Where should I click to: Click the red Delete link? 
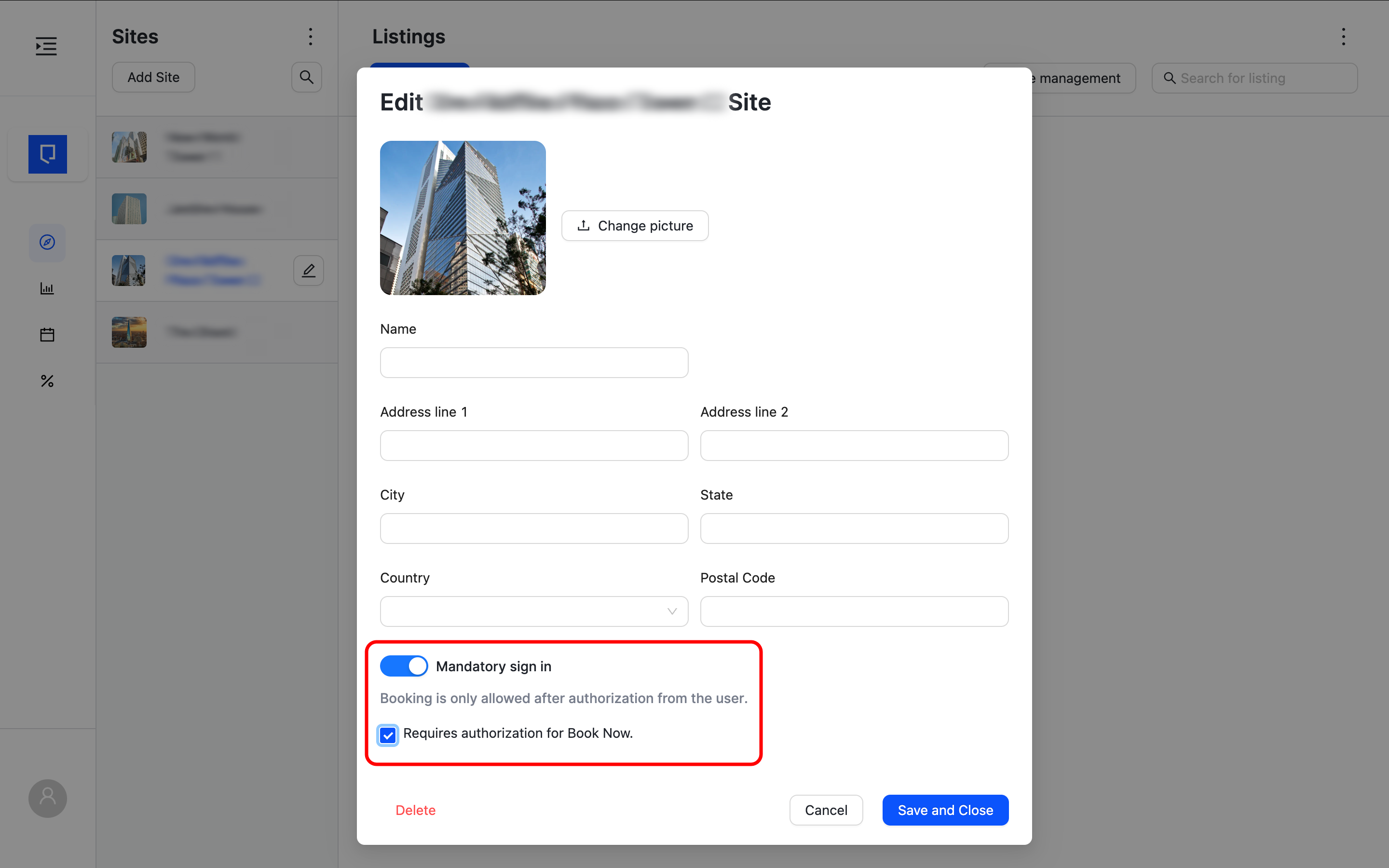pyautogui.click(x=416, y=810)
